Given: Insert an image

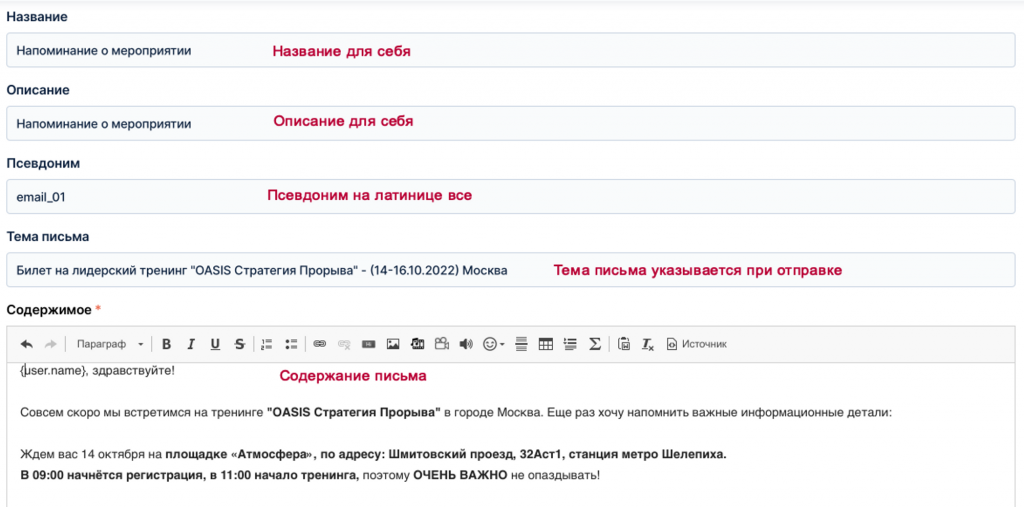Looking at the screenshot, I should pos(392,344).
